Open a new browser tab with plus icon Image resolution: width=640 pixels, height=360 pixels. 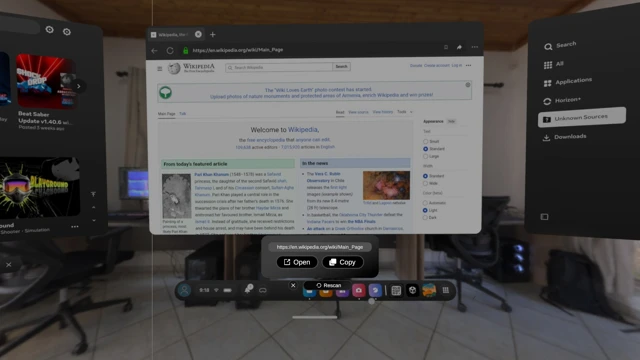212,35
